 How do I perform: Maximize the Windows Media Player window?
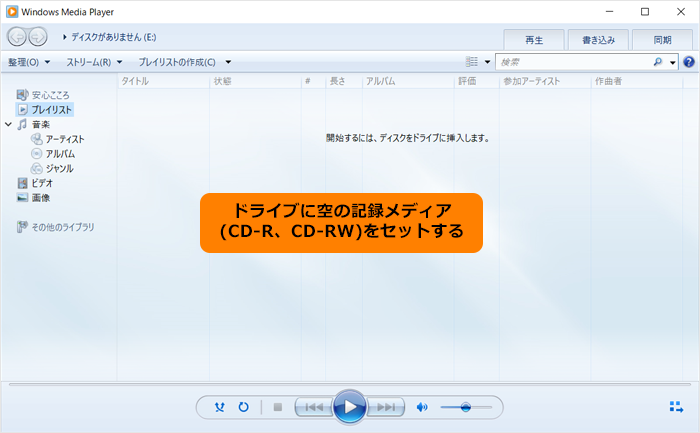645,12
